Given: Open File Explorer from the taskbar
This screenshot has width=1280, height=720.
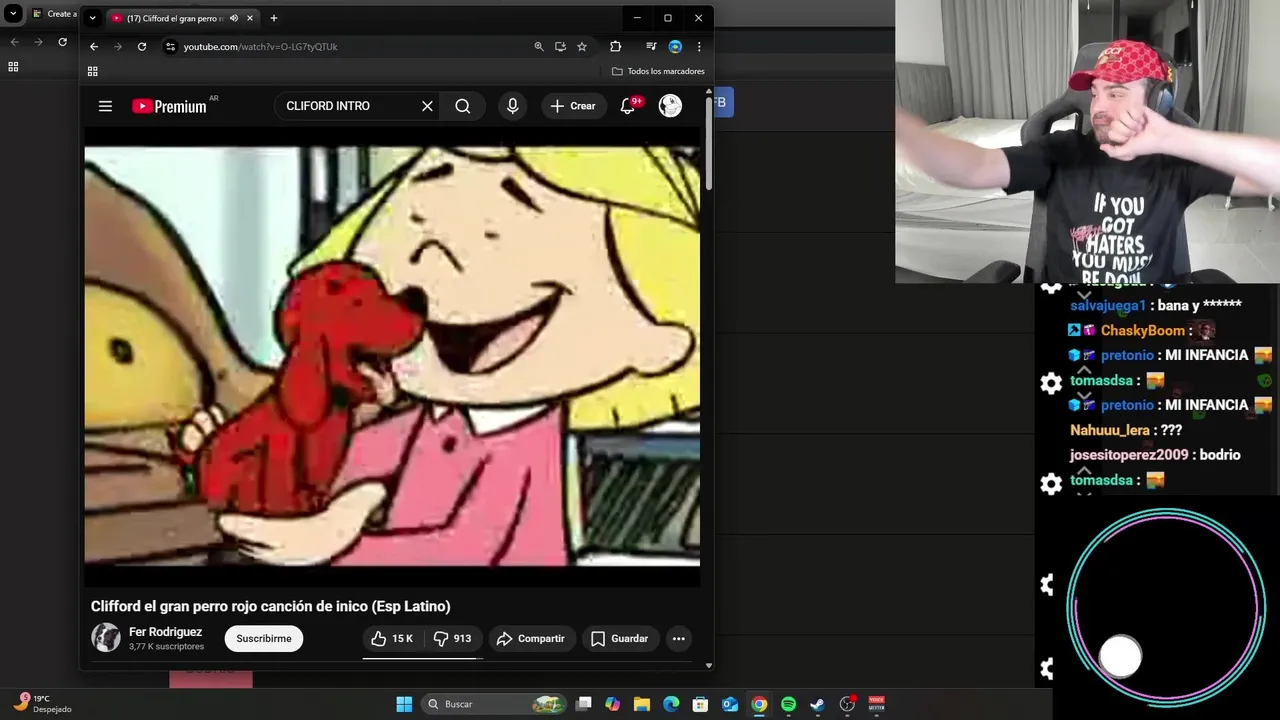Looking at the screenshot, I should pyautogui.click(x=642, y=704).
